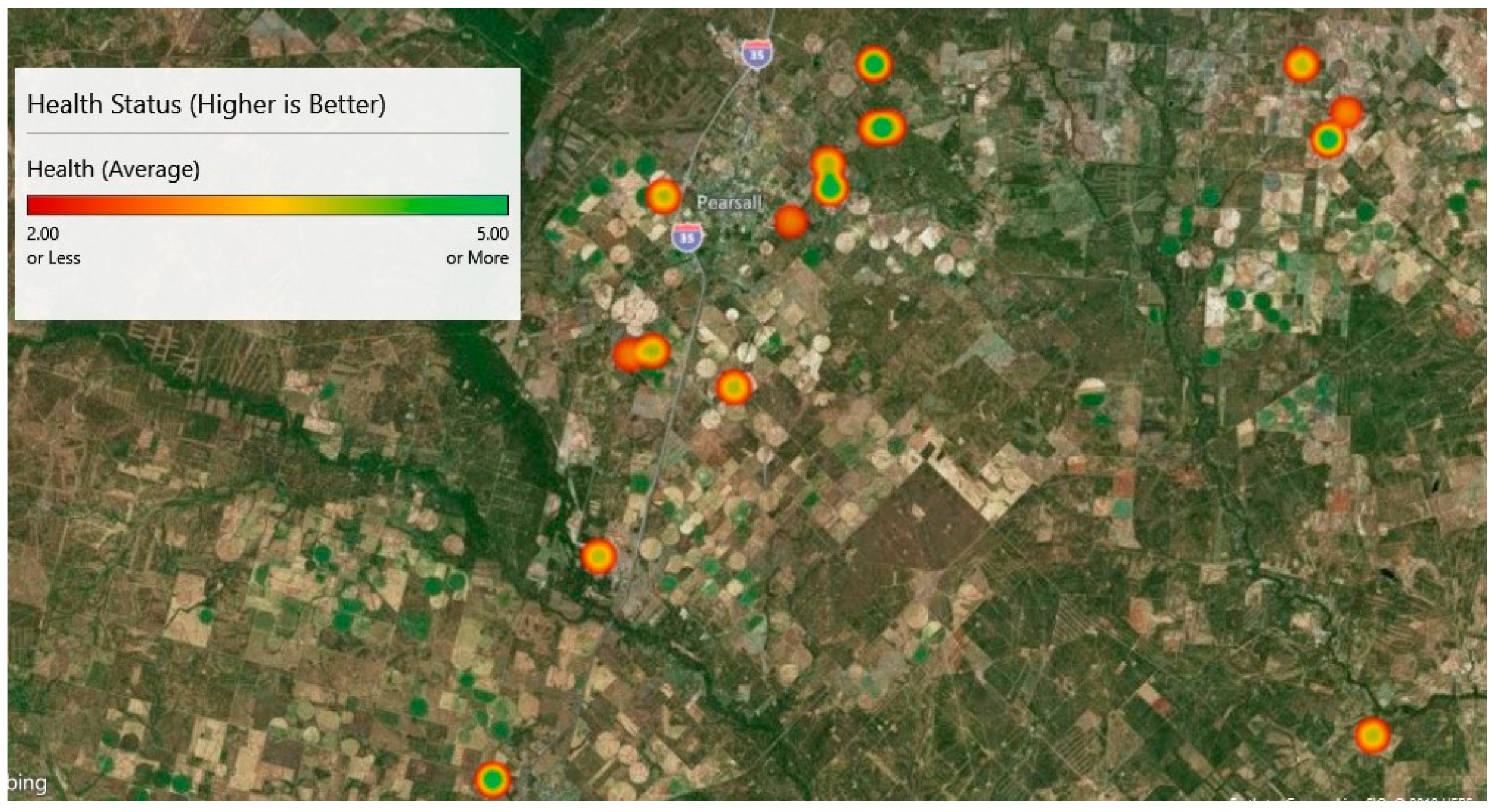Click solid orange heat spot southeast of Pearsall label
Image resolution: width=1495 pixels, height=812 pixels.
tap(791, 222)
